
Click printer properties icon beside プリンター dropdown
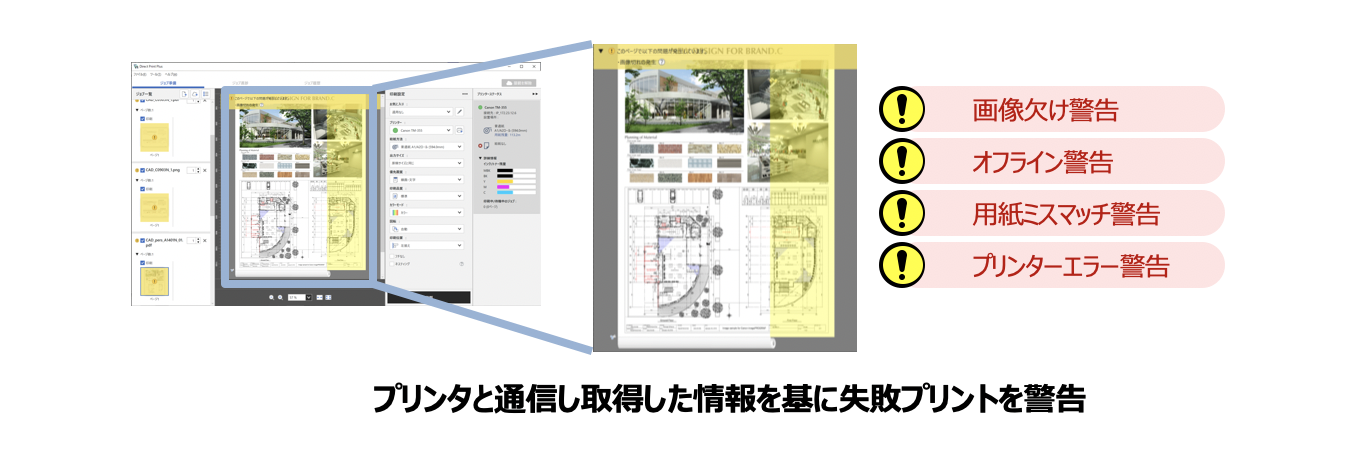pyautogui.click(x=459, y=130)
